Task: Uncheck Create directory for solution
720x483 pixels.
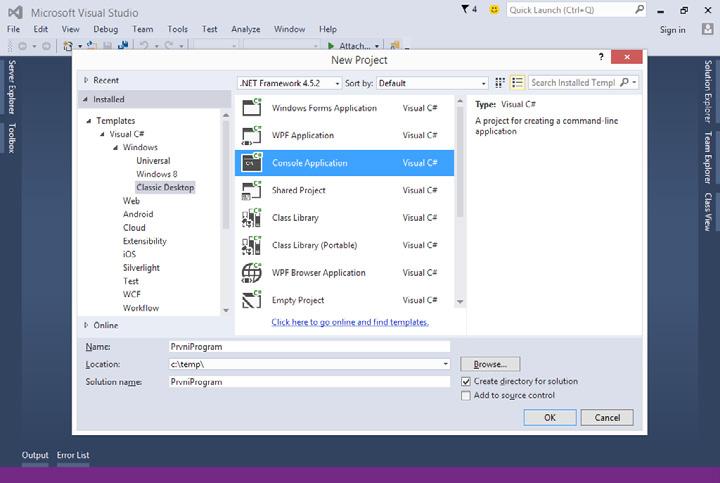Action: [x=466, y=382]
